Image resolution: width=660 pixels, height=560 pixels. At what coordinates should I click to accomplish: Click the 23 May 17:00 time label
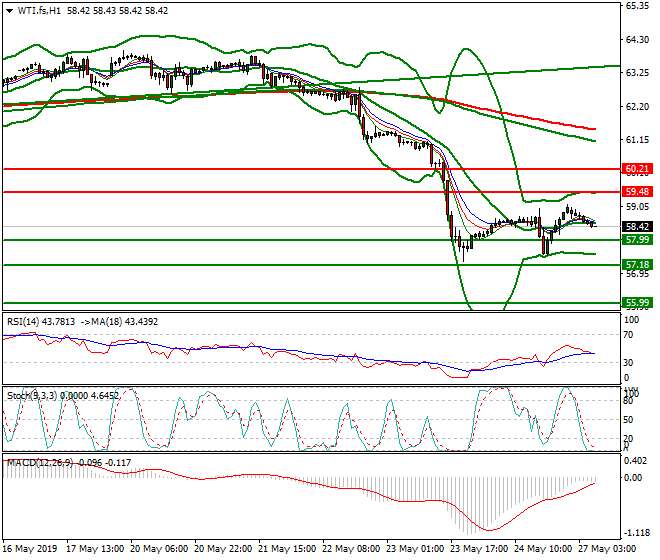[x=479, y=549]
